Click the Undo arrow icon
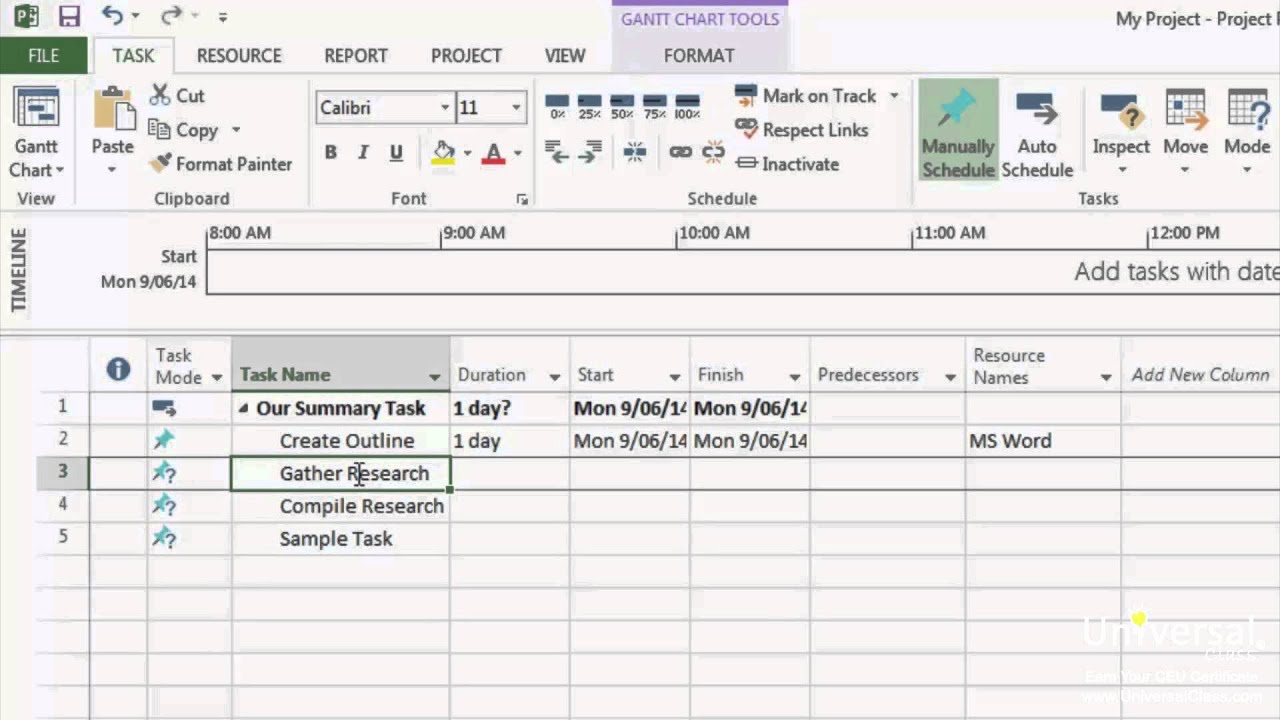1280x720 pixels. click(x=113, y=16)
